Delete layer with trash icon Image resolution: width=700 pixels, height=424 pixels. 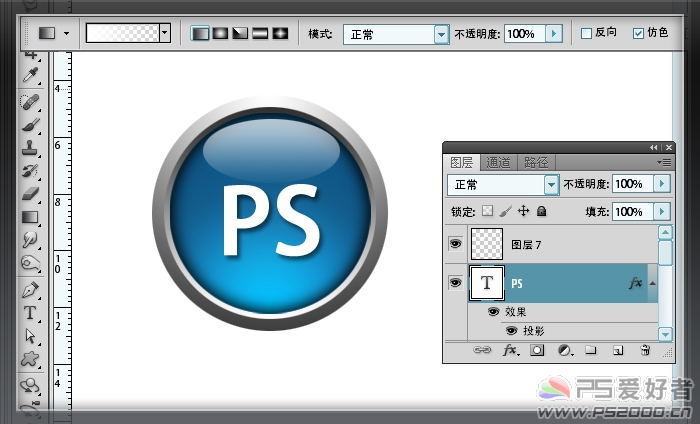[645, 350]
